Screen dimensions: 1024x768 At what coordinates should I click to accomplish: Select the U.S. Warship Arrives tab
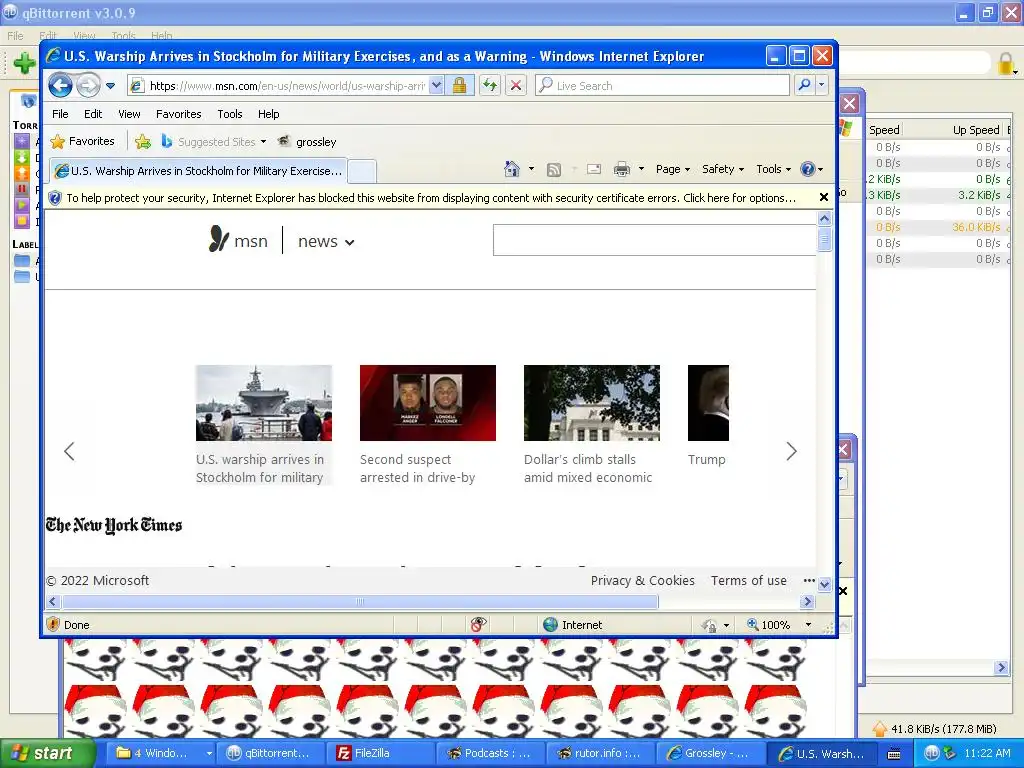pos(199,171)
